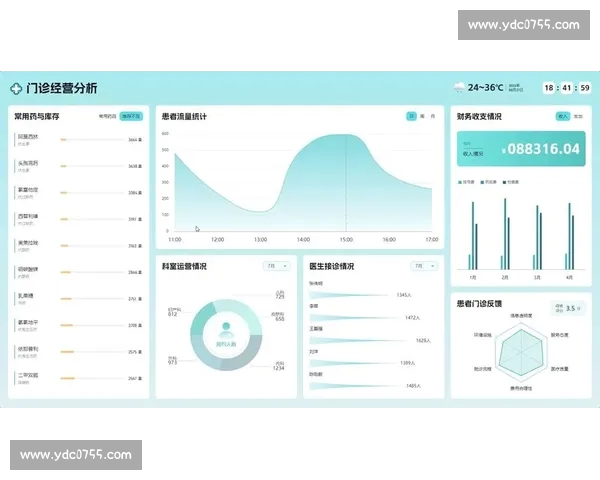This screenshot has height=480, width=600.
Task: Click the doctor bar with 1472人
Action: tap(353, 317)
